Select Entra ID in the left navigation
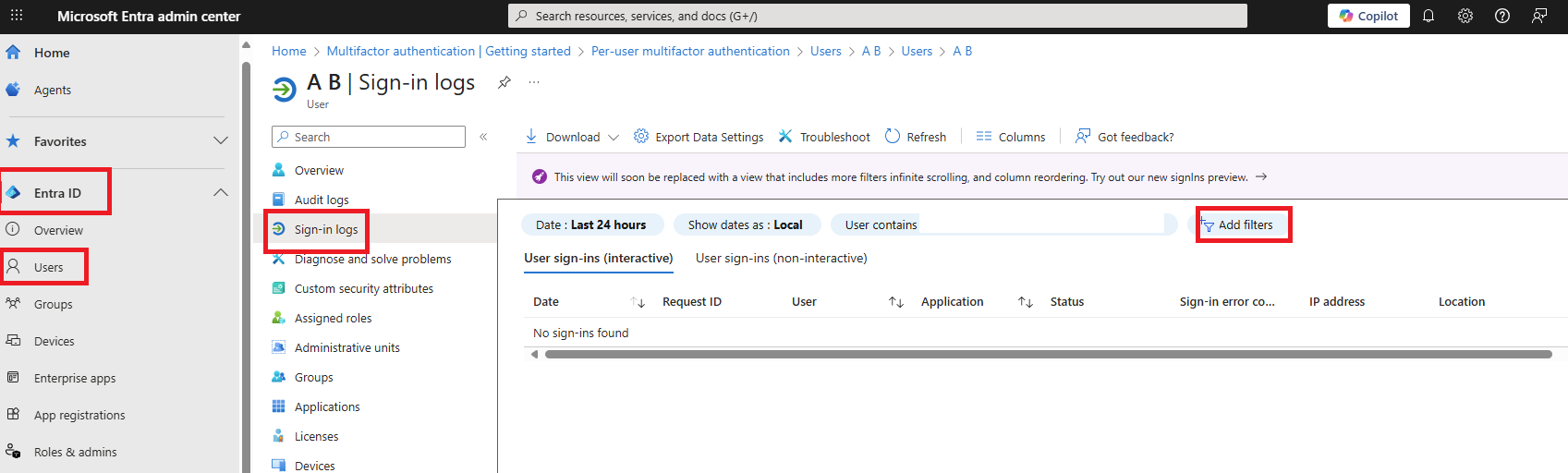Screen dimensions: 1568x473 click(57, 193)
